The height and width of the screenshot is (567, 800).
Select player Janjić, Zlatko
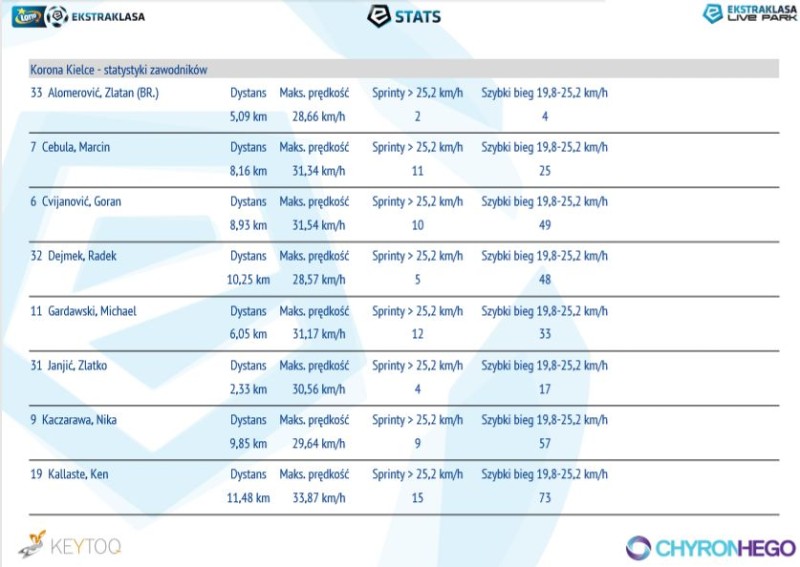point(77,365)
